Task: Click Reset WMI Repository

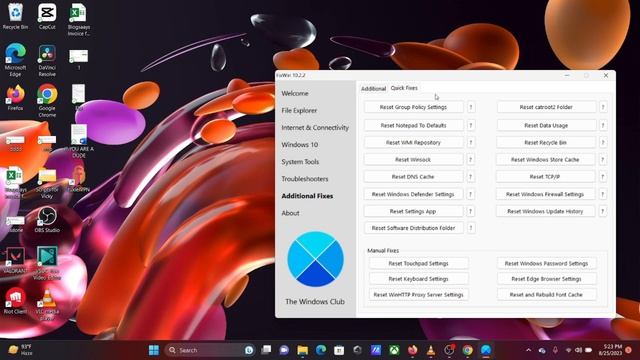Action: pos(413,142)
